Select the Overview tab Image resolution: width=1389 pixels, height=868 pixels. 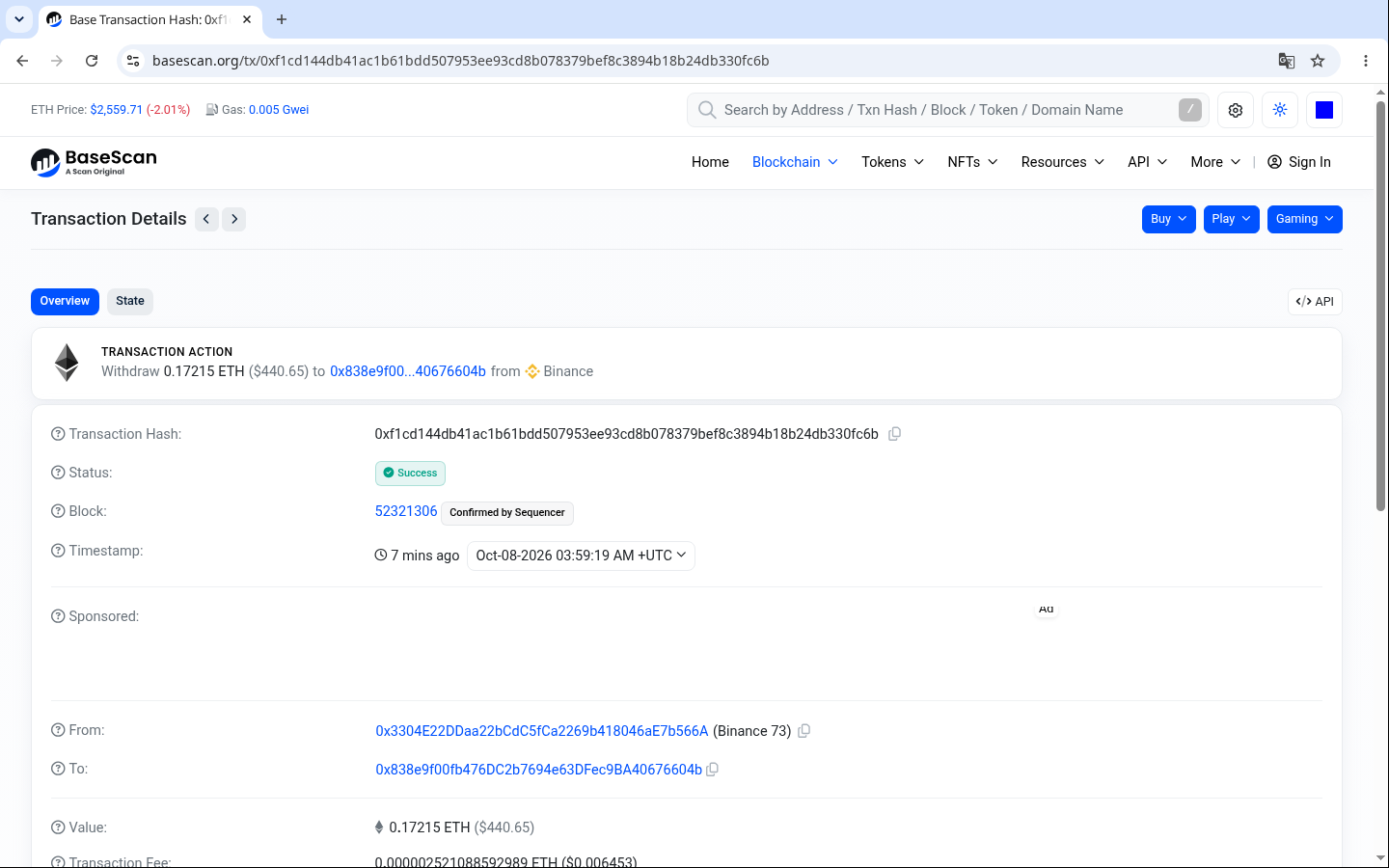coord(65,301)
